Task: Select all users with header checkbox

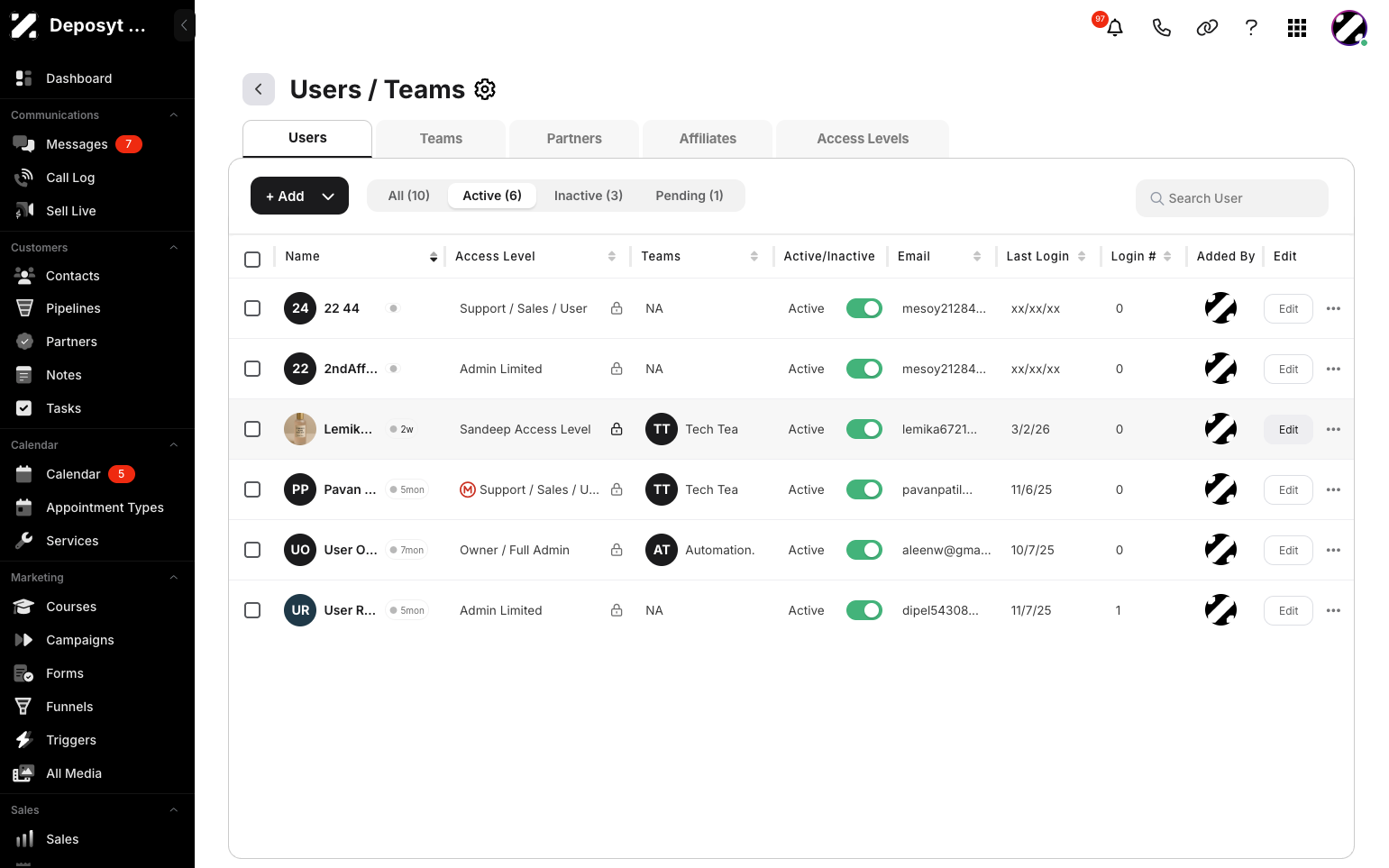Action: point(252,260)
